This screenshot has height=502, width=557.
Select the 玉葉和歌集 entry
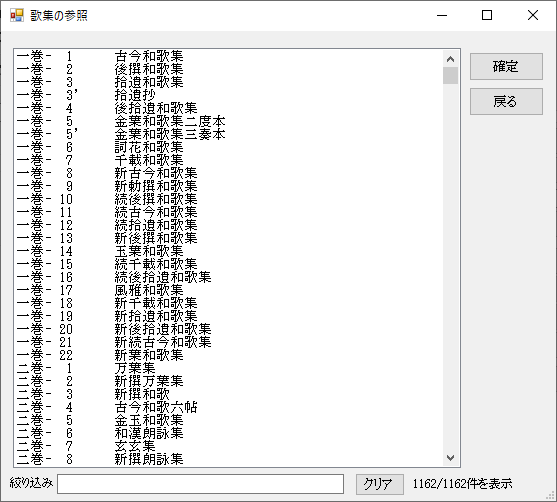pos(229,251)
